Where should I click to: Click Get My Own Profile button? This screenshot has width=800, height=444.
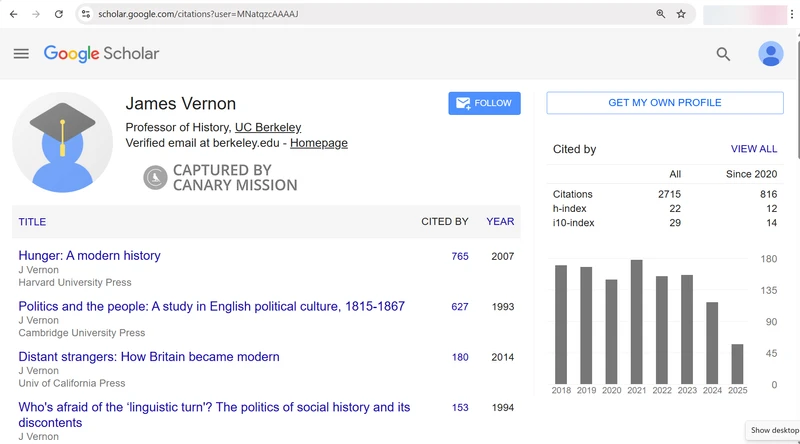click(665, 103)
